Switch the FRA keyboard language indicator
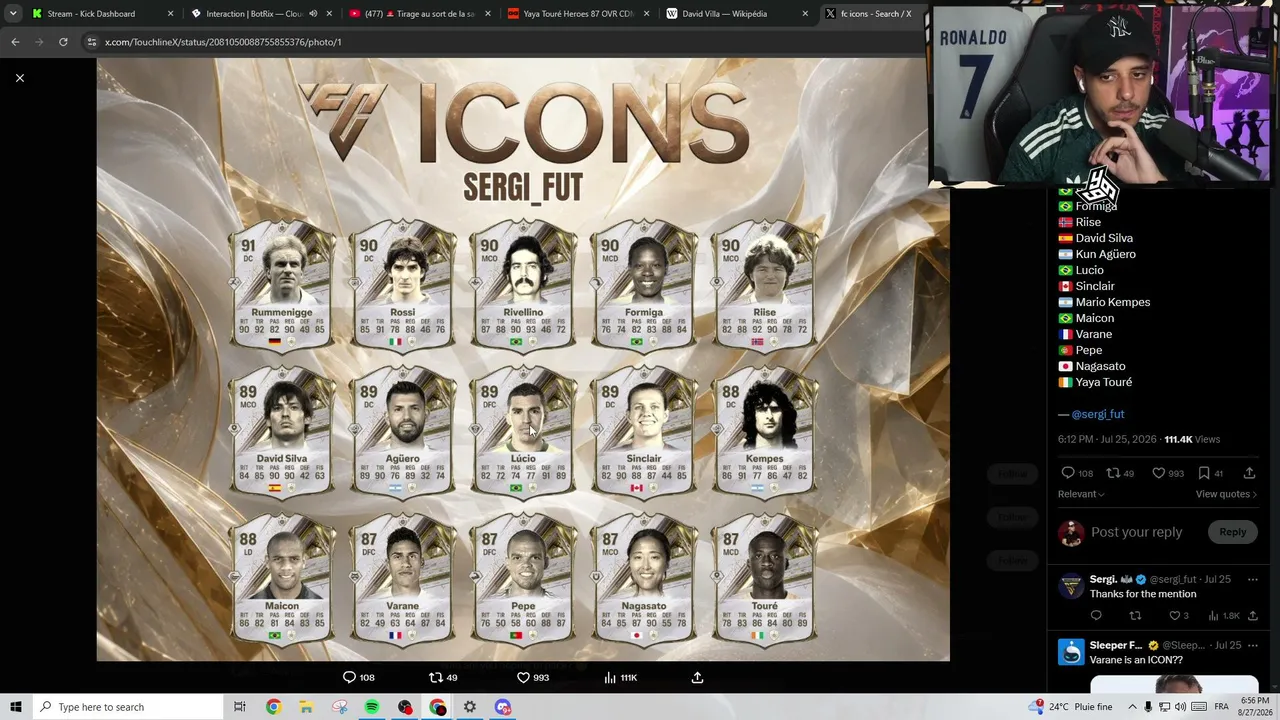Screen dimensions: 1280x720 pos(1221,707)
